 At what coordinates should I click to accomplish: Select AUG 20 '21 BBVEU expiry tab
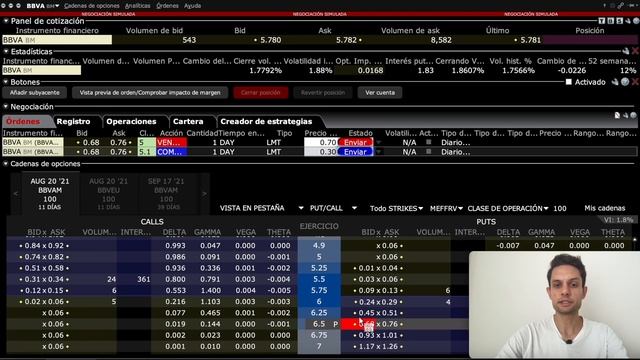pos(109,193)
